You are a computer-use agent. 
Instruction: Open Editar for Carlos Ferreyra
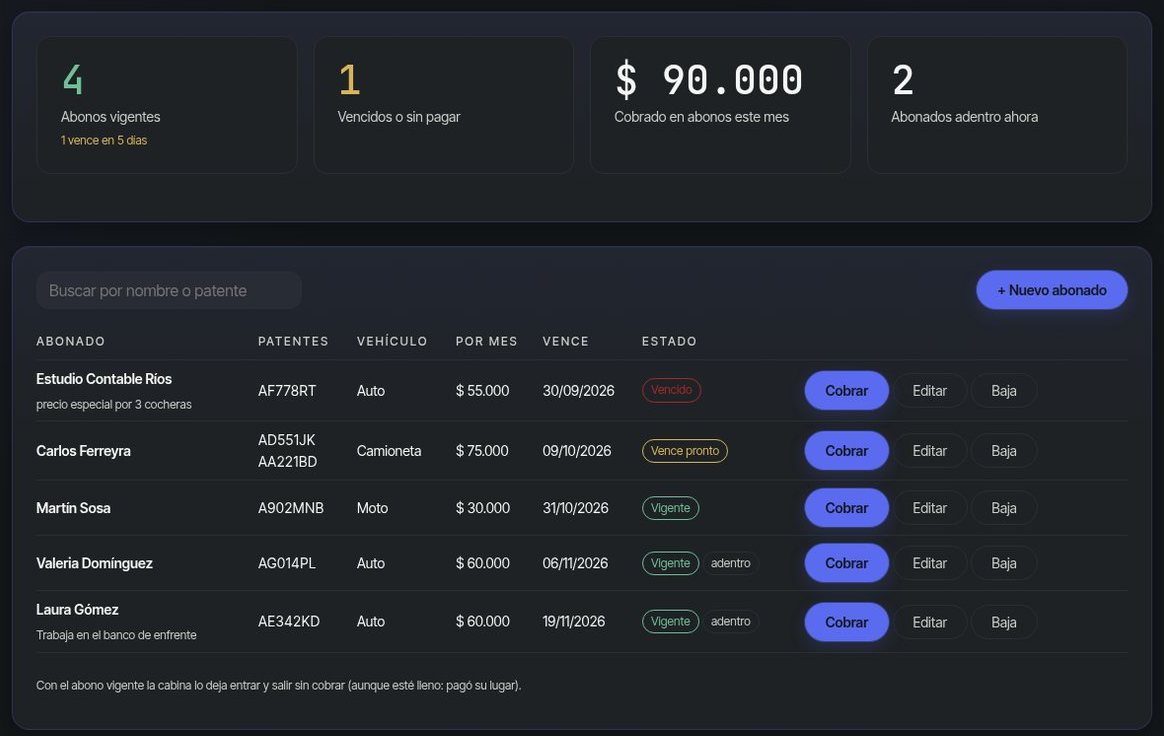point(929,451)
